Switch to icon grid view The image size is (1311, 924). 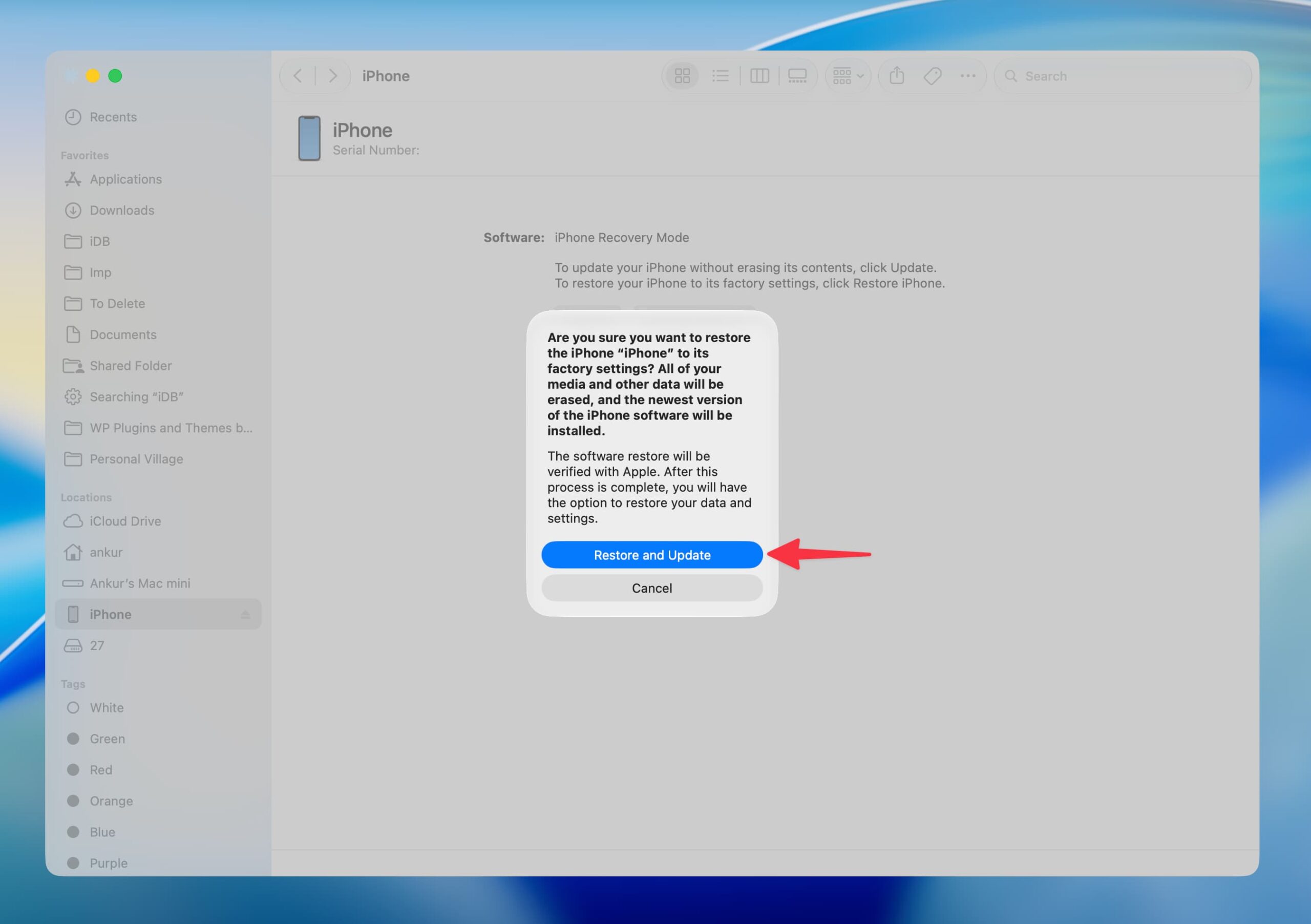point(682,76)
